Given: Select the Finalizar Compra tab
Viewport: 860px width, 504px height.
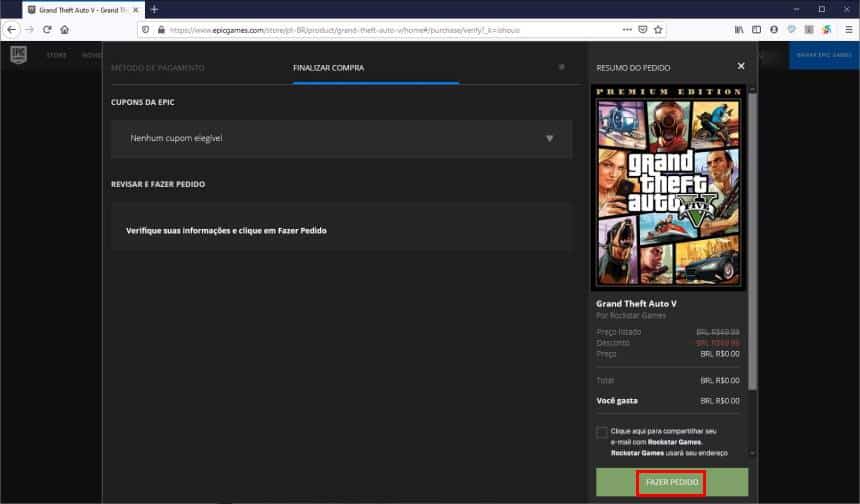Looking at the screenshot, I should click(x=328, y=68).
